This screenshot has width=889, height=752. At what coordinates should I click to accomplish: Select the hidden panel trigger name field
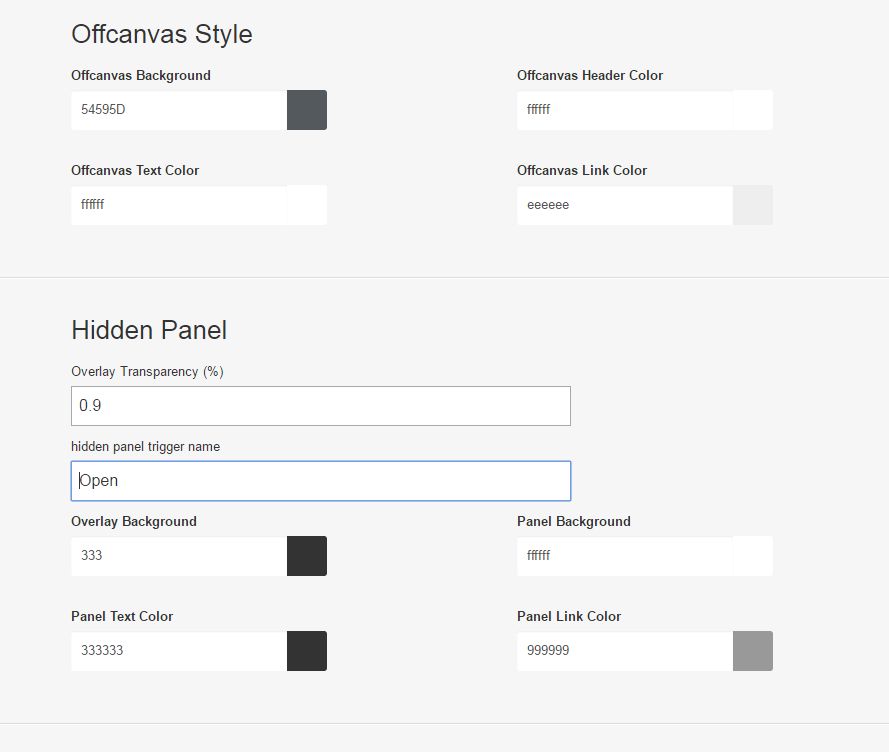click(x=321, y=481)
